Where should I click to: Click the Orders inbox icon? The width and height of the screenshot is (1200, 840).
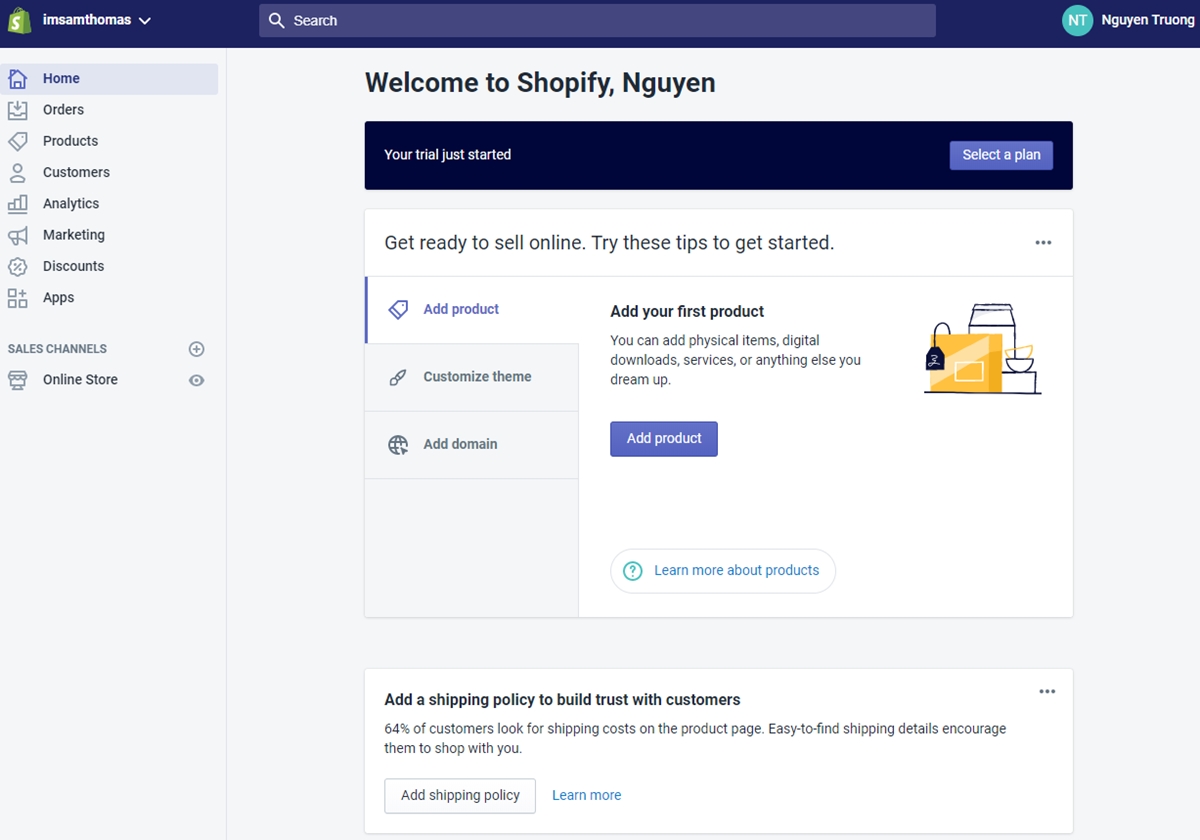[x=17, y=110]
